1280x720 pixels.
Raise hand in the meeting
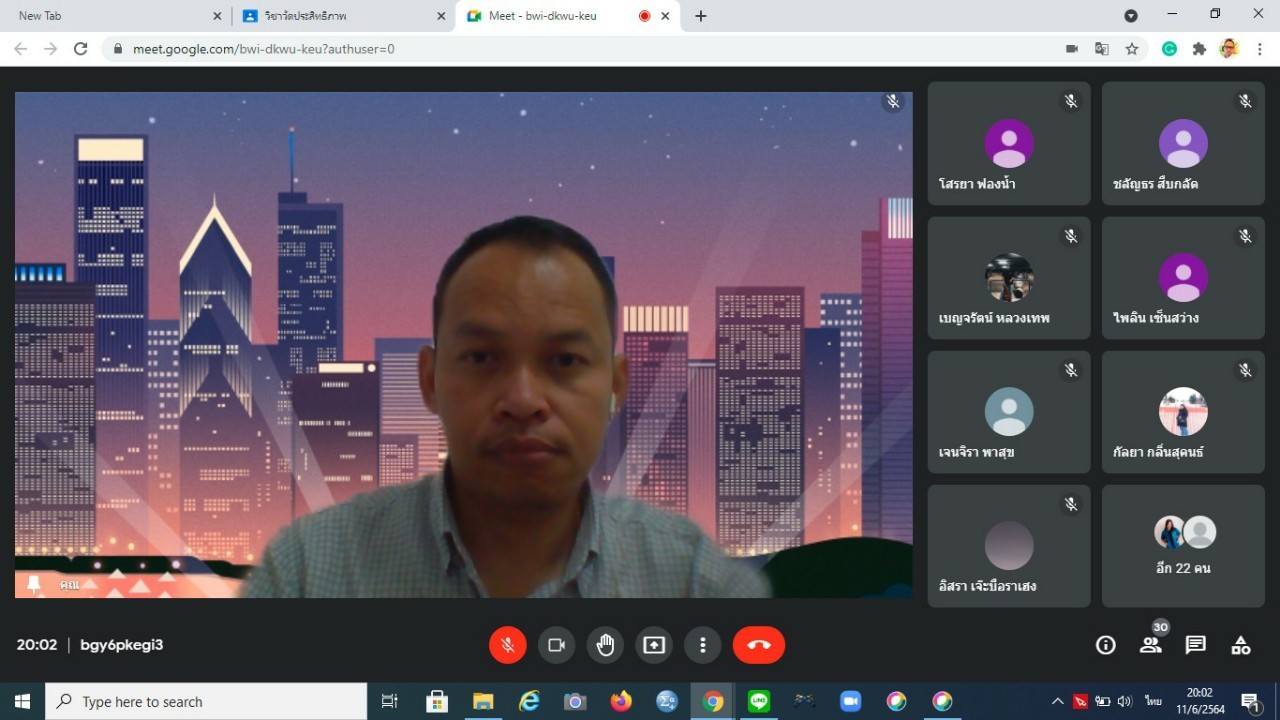tap(605, 645)
